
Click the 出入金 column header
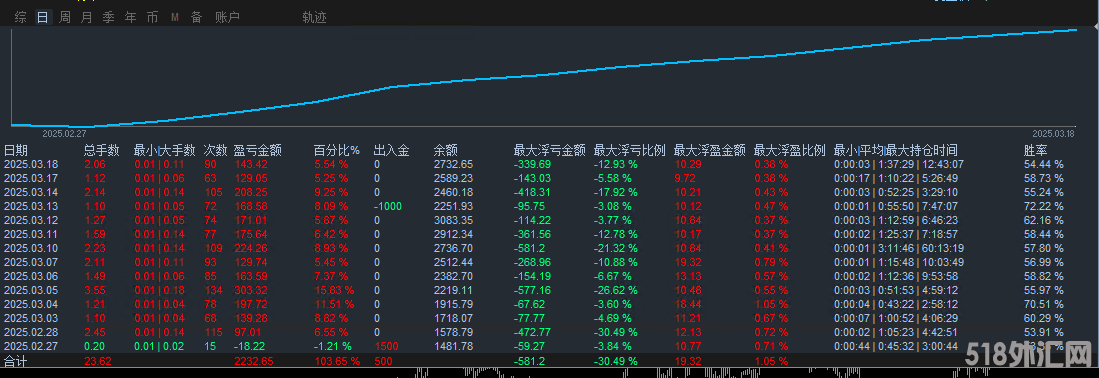pyautogui.click(x=391, y=150)
